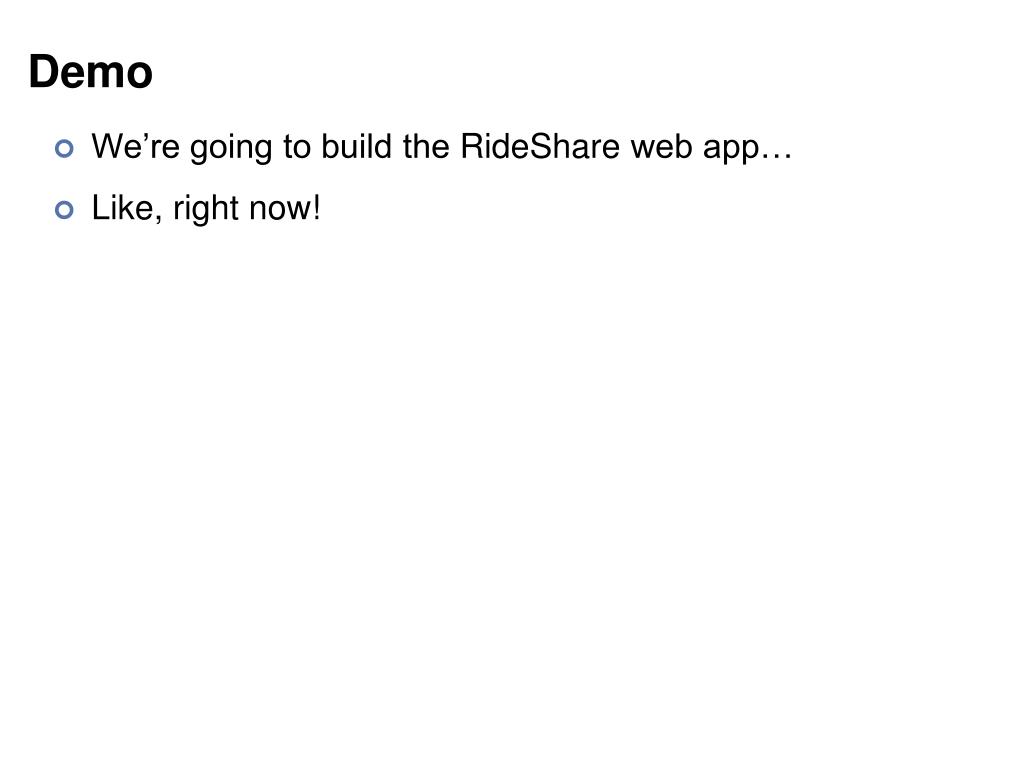
Task: Click the exclamation mark after now
Action: [317, 208]
